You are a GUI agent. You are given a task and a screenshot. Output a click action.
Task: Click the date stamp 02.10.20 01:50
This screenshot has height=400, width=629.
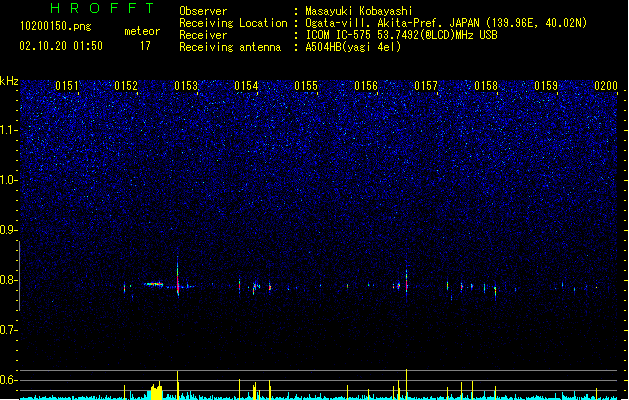click(x=61, y=46)
